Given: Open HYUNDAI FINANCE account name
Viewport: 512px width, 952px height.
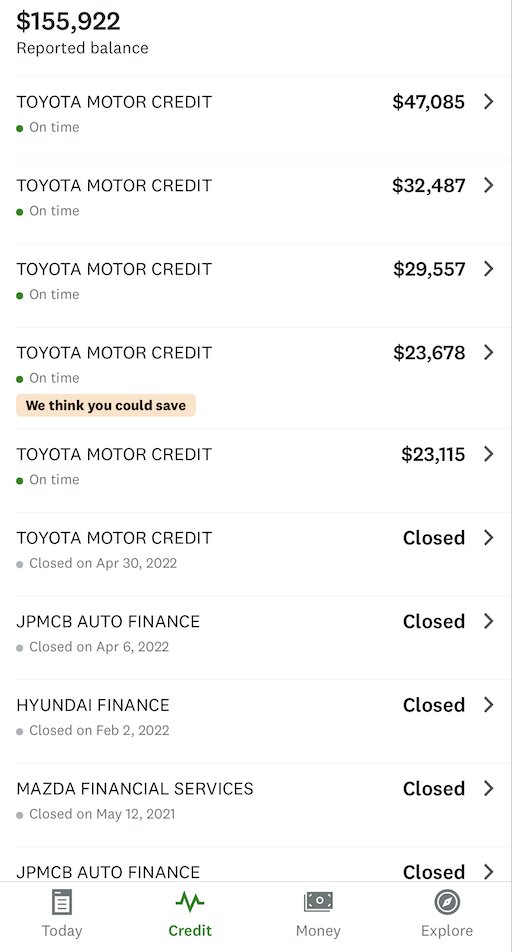Looking at the screenshot, I should click(x=93, y=705).
